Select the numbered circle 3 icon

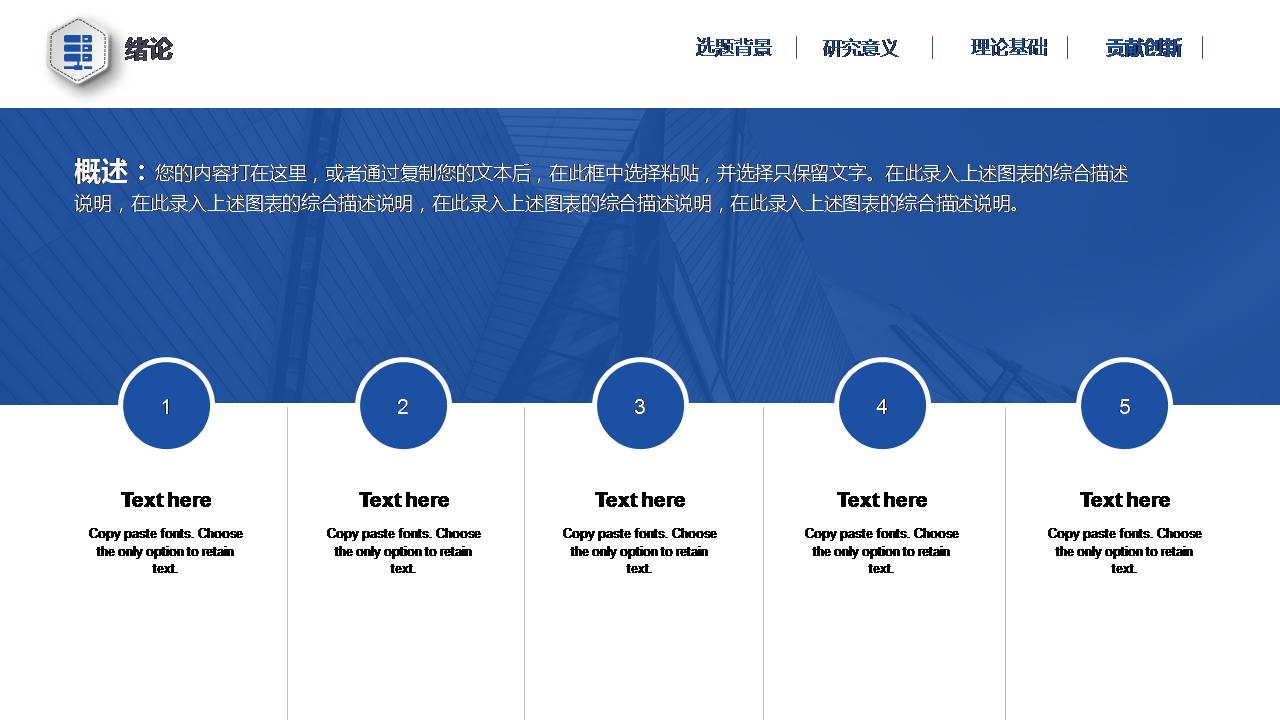tap(640, 405)
